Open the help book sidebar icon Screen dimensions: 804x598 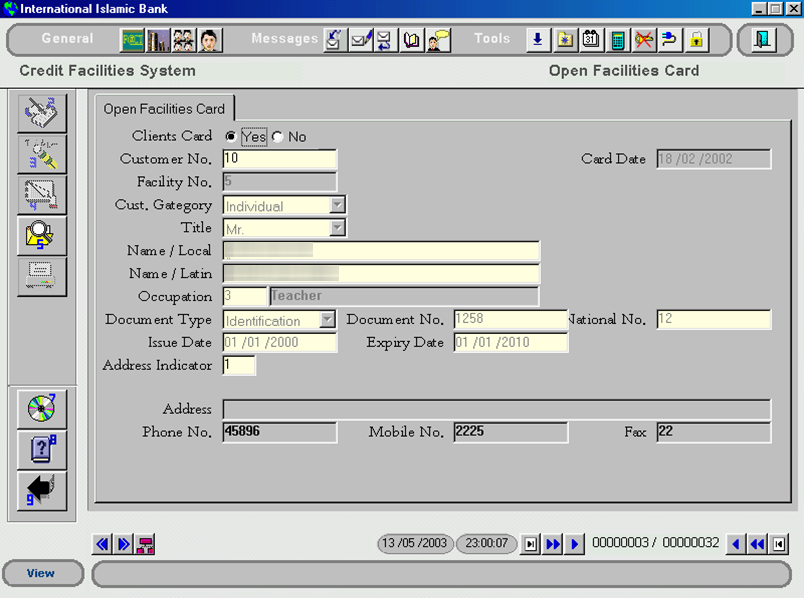coord(42,449)
